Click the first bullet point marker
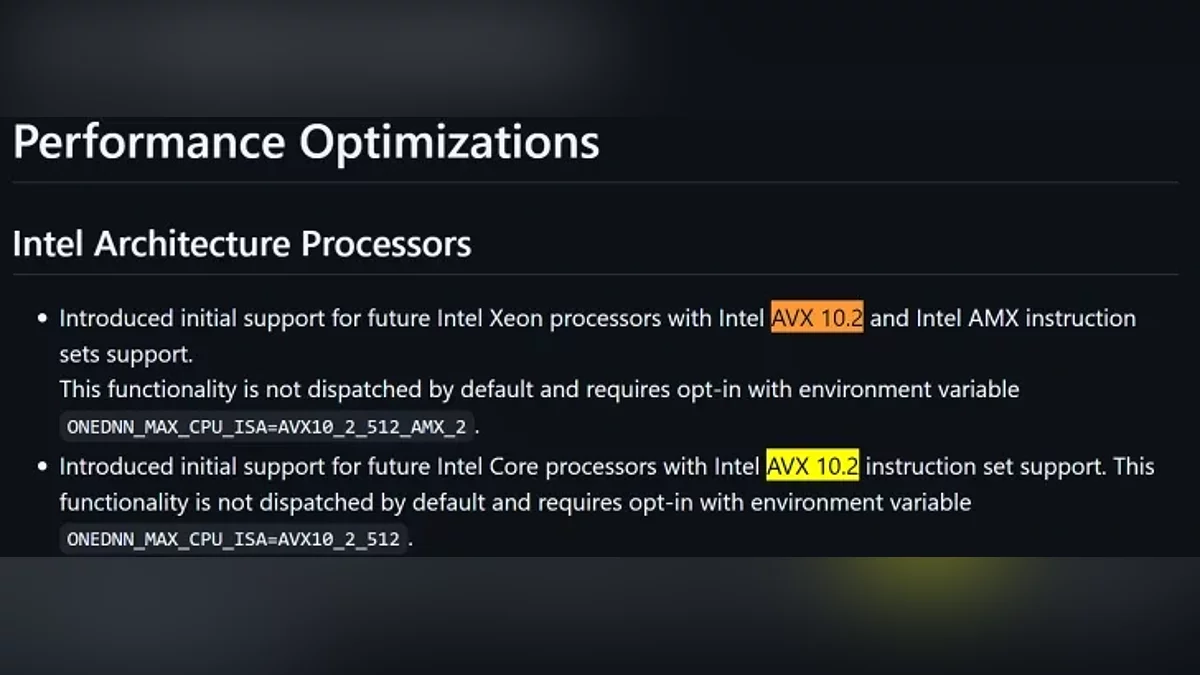 click(42, 319)
